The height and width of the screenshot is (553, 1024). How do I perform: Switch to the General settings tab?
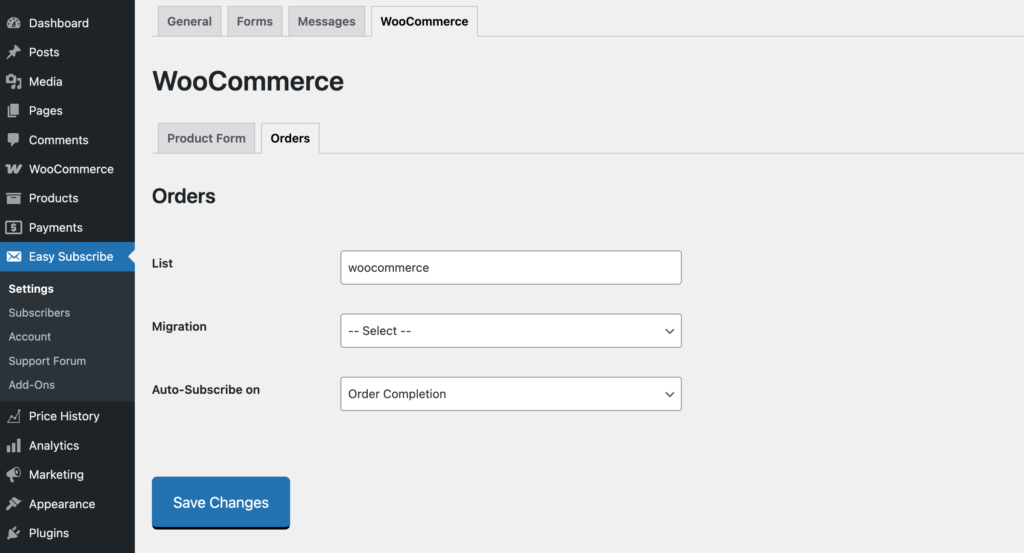(x=189, y=21)
